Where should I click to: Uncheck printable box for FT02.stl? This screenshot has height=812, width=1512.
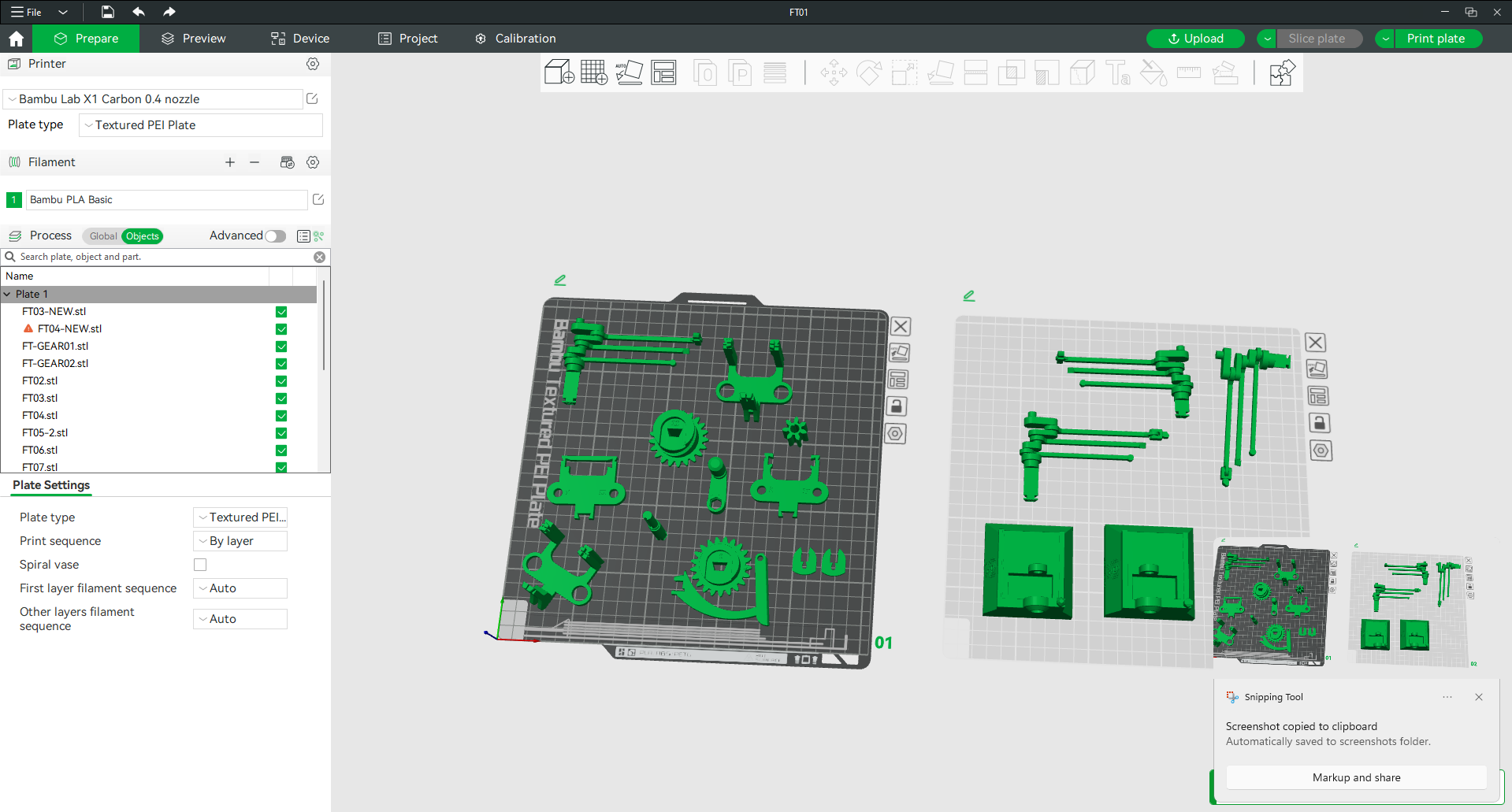pos(281,381)
